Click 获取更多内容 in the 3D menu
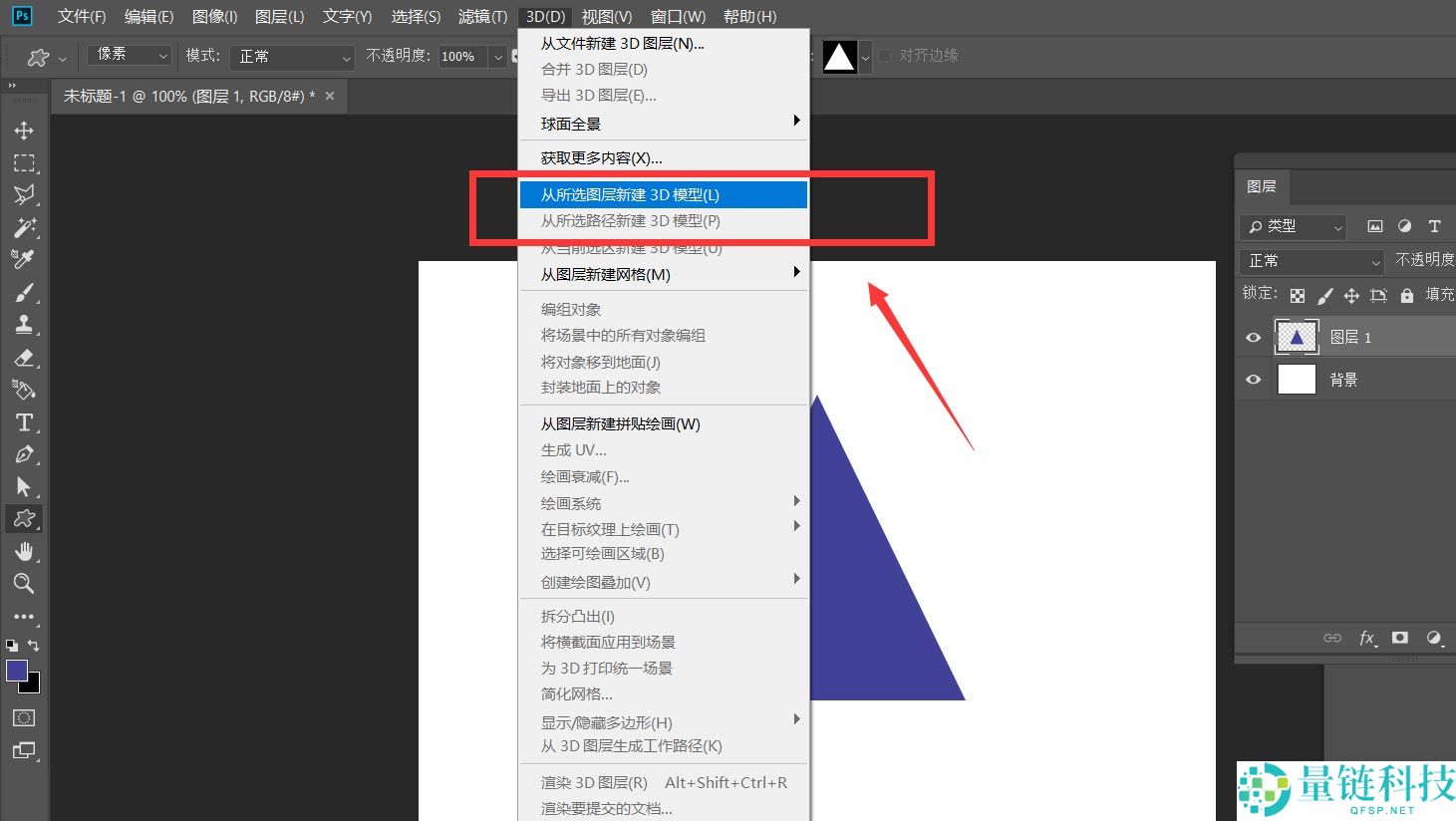The height and width of the screenshot is (821, 1456). coord(601,157)
